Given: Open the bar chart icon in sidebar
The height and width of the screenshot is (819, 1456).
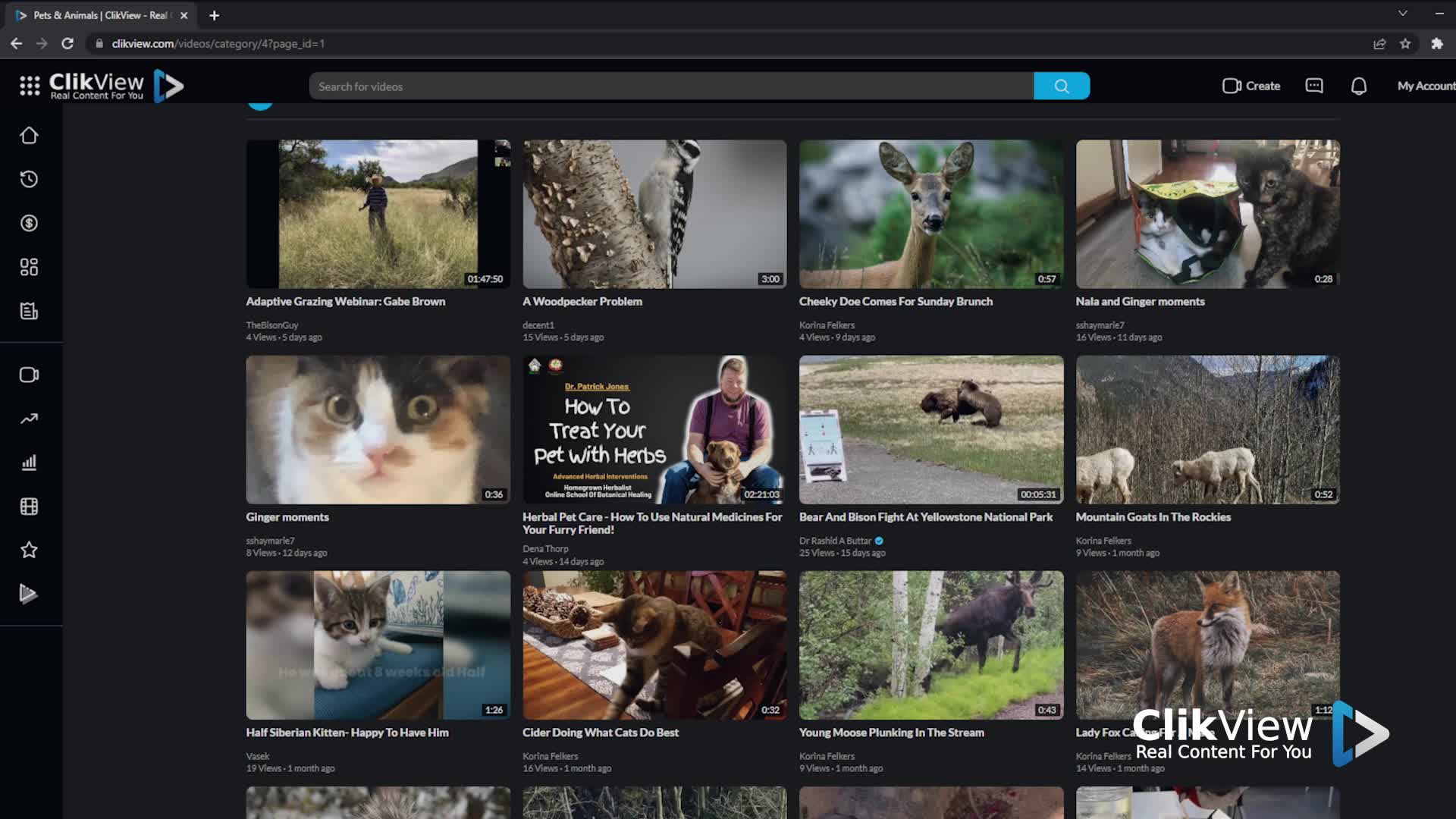Looking at the screenshot, I should (x=29, y=463).
